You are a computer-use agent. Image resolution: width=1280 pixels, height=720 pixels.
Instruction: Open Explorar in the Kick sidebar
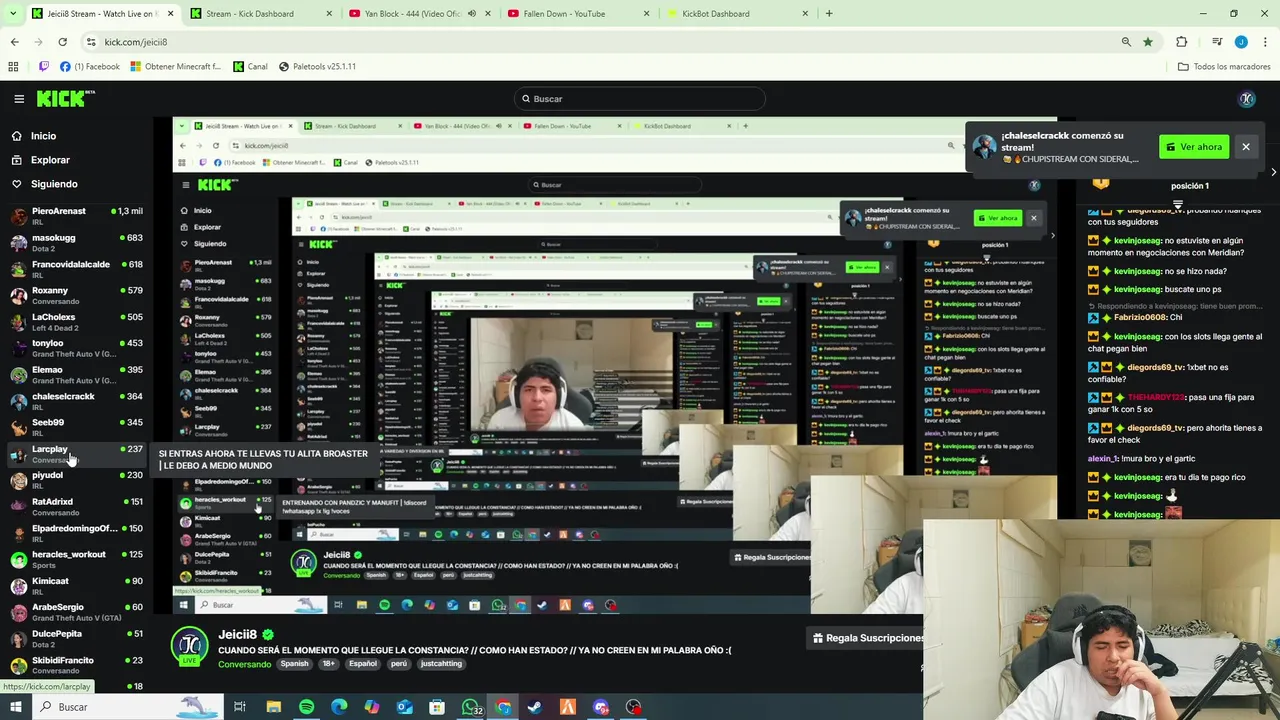point(50,160)
